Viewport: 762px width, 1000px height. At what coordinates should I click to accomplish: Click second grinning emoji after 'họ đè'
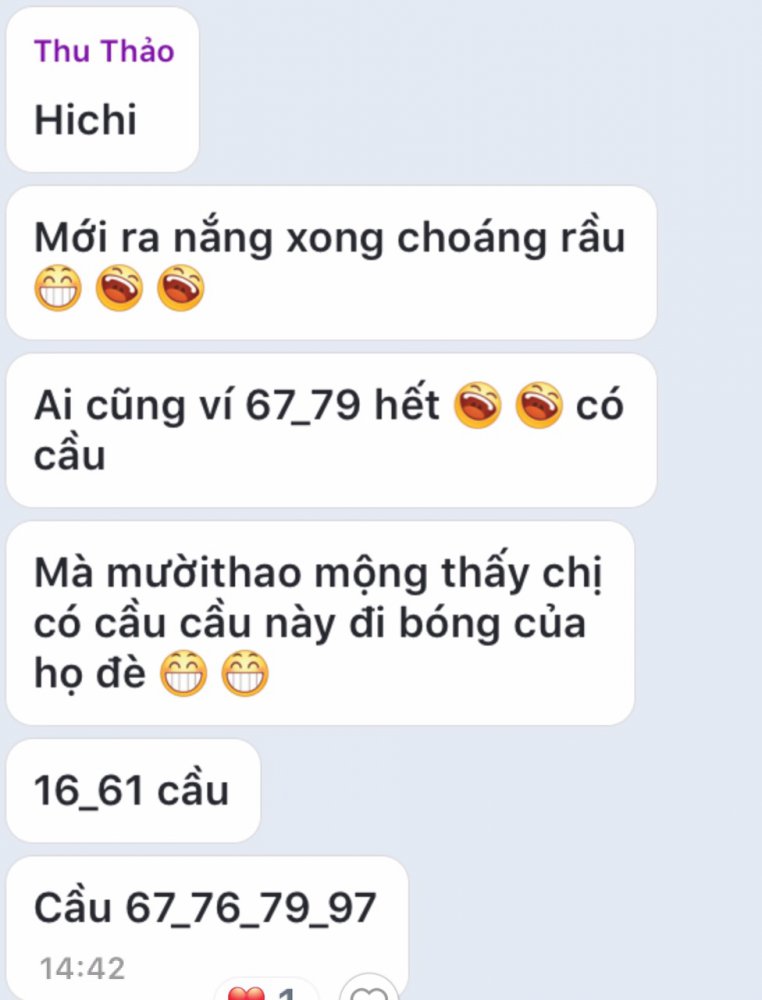(245, 673)
